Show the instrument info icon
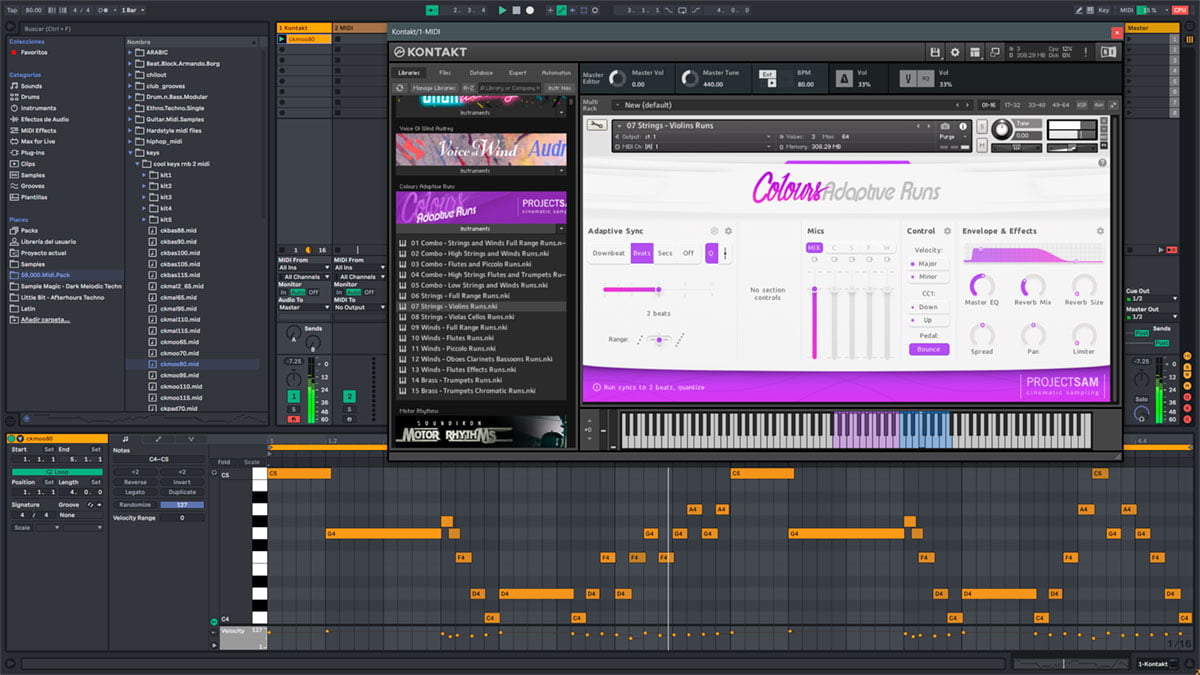 pos(963,126)
